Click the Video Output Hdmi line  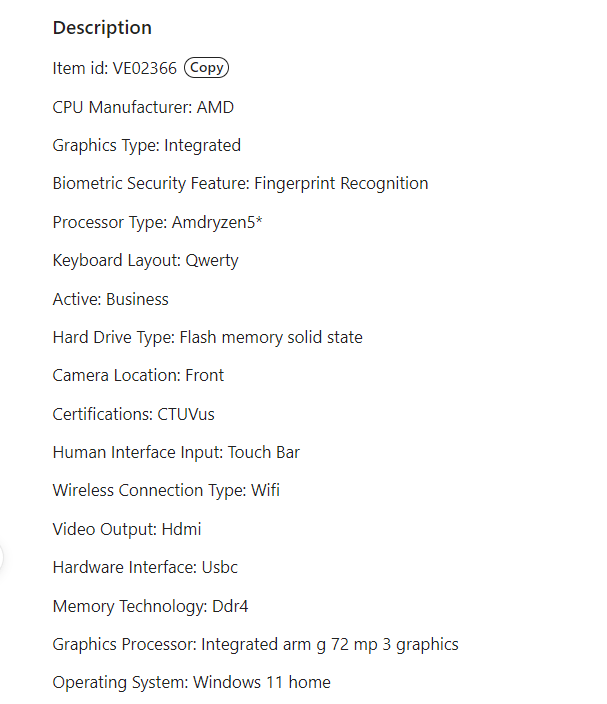(x=127, y=529)
